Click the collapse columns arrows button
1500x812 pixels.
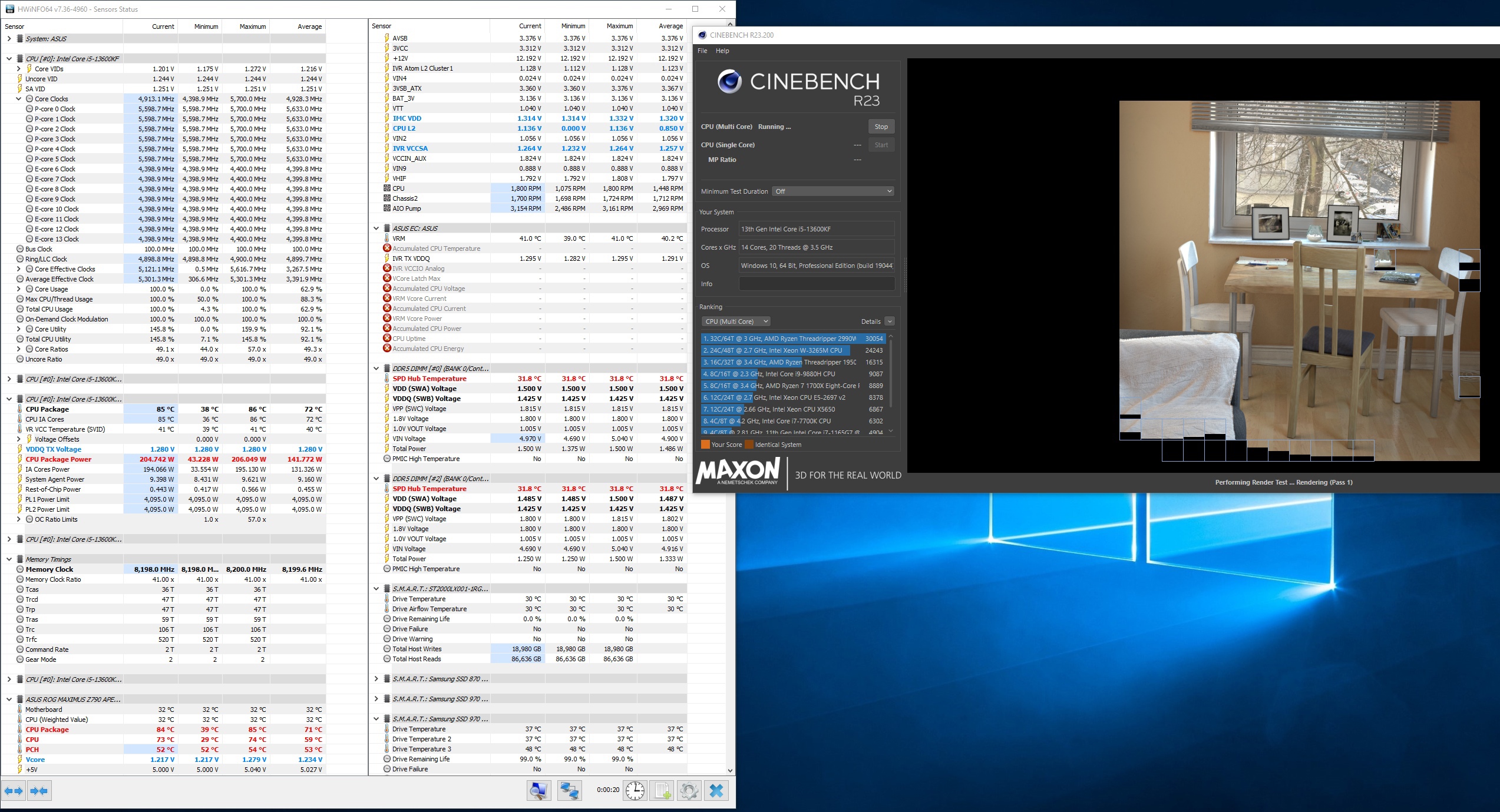pos(39,791)
